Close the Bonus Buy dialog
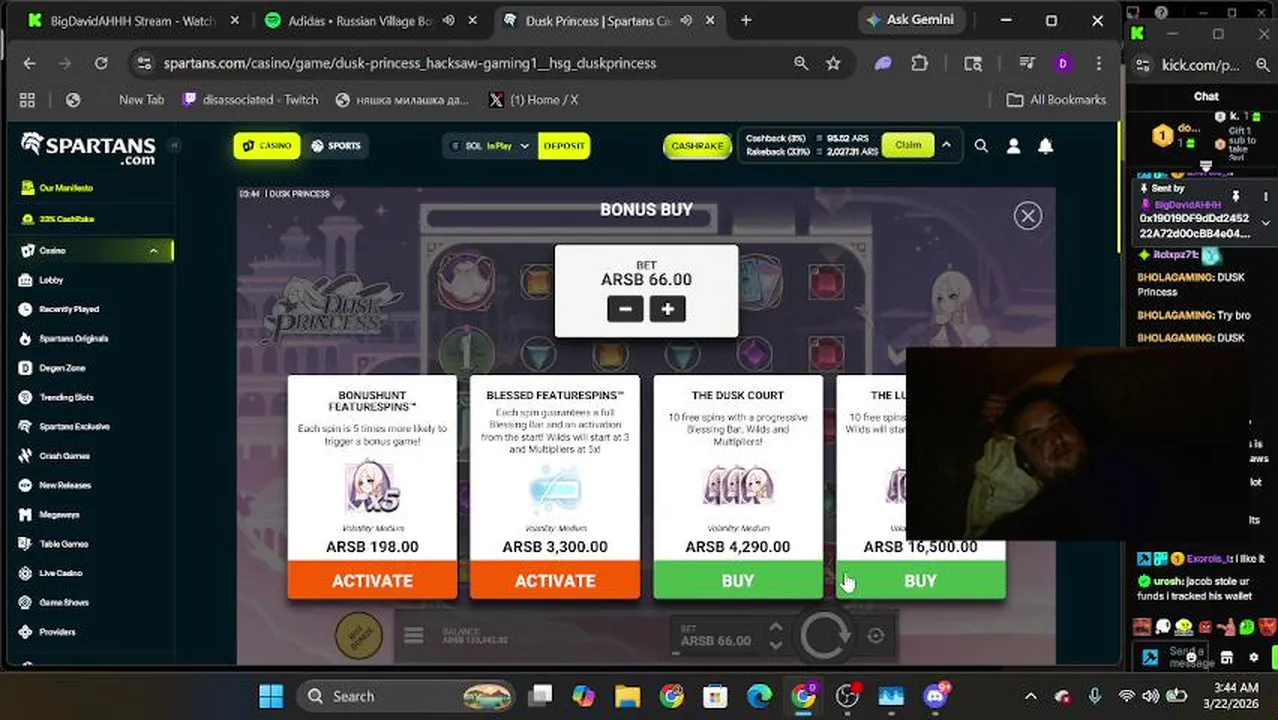Screen dimensions: 1278x720 (1027, 216)
